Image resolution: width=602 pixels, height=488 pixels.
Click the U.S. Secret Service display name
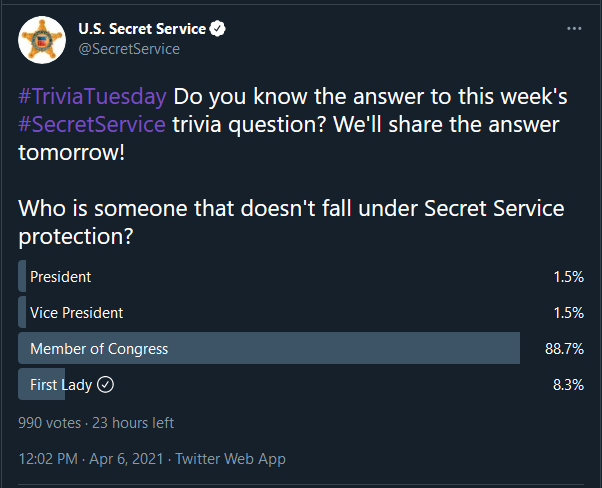[142, 29]
